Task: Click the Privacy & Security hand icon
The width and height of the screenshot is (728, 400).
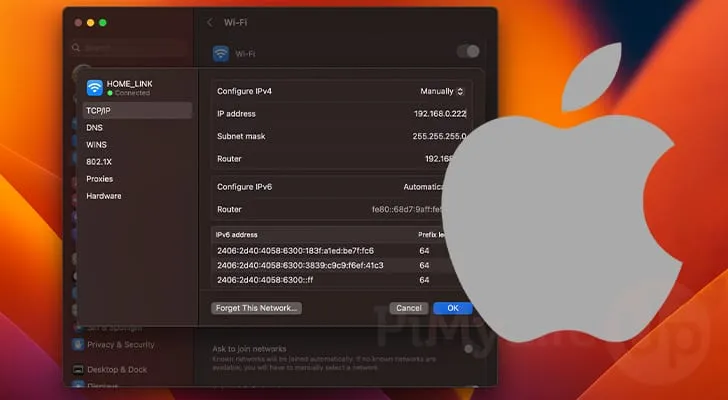Action: [x=78, y=344]
